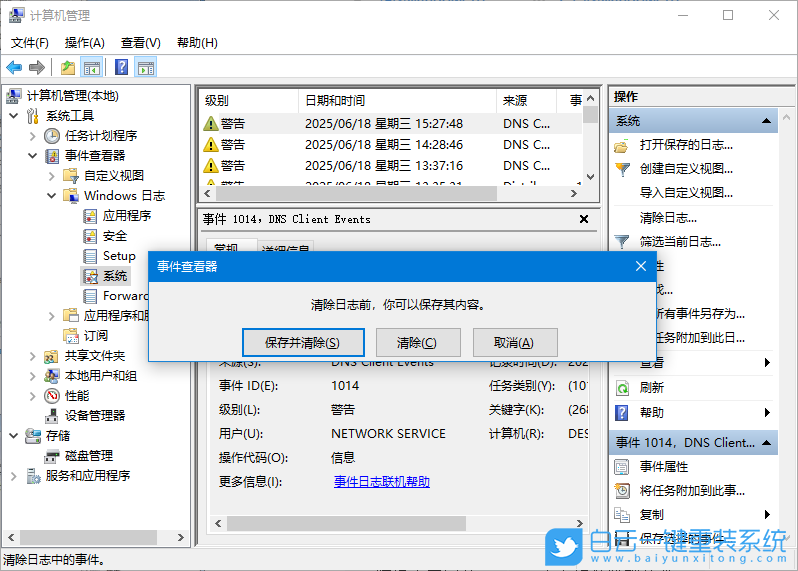Click the Event Viewer icon in tree

coord(52,156)
